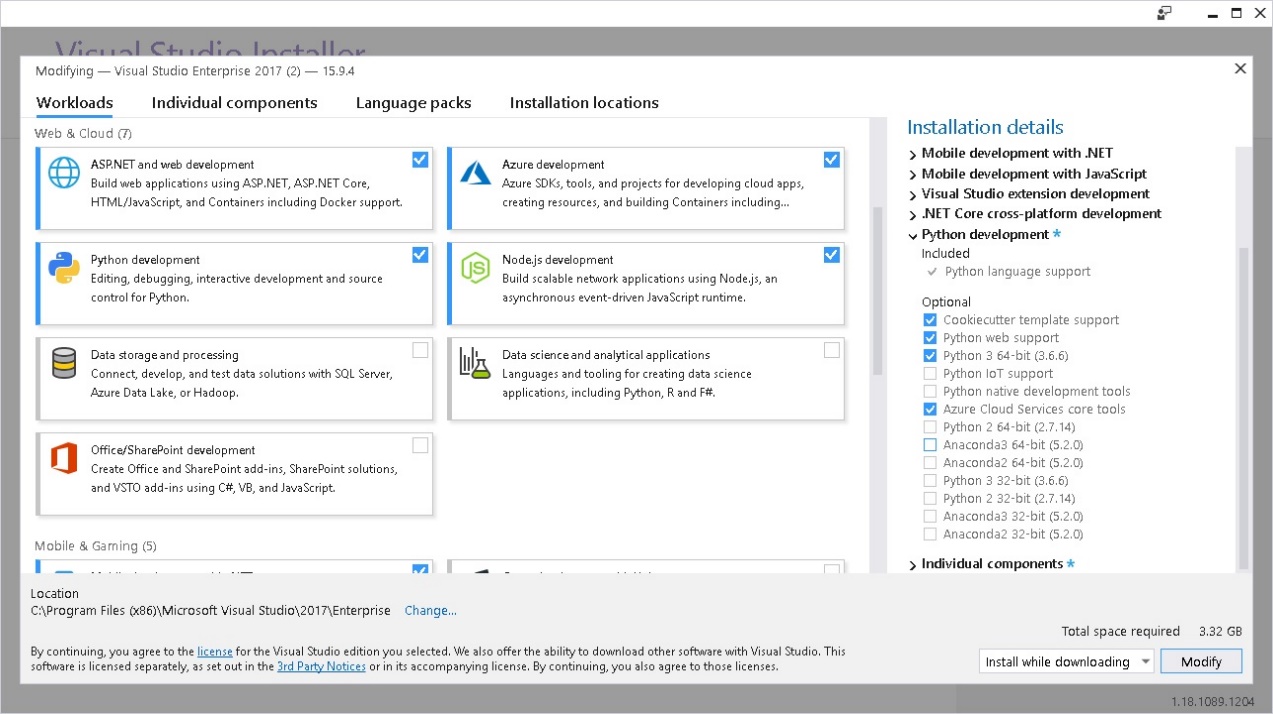Check Python 3 32-bit (3.6.6)
This screenshot has width=1273, height=714.
click(930, 481)
